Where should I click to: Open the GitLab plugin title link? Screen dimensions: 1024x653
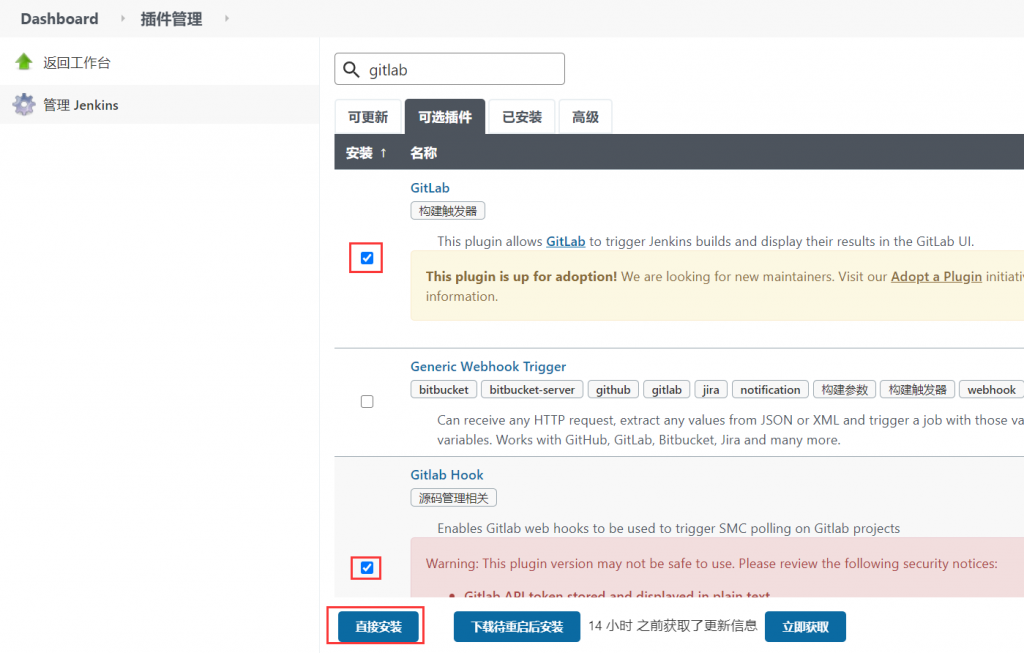pyautogui.click(x=430, y=188)
